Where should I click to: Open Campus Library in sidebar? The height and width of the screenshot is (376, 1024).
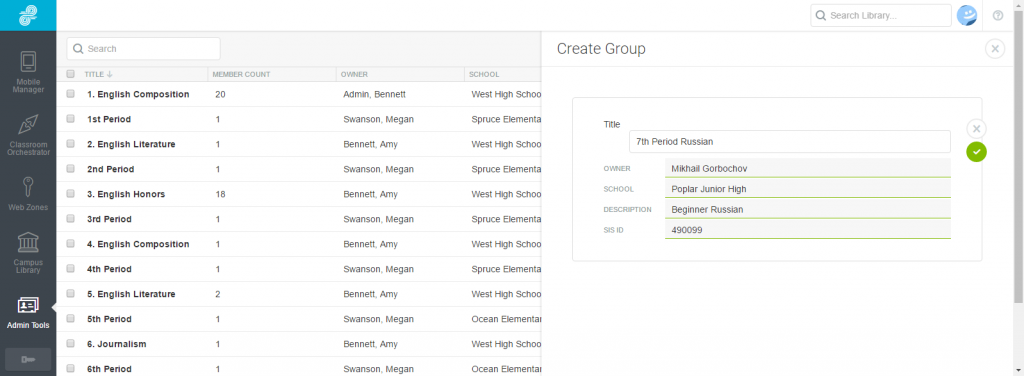click(x=28, y=252)
